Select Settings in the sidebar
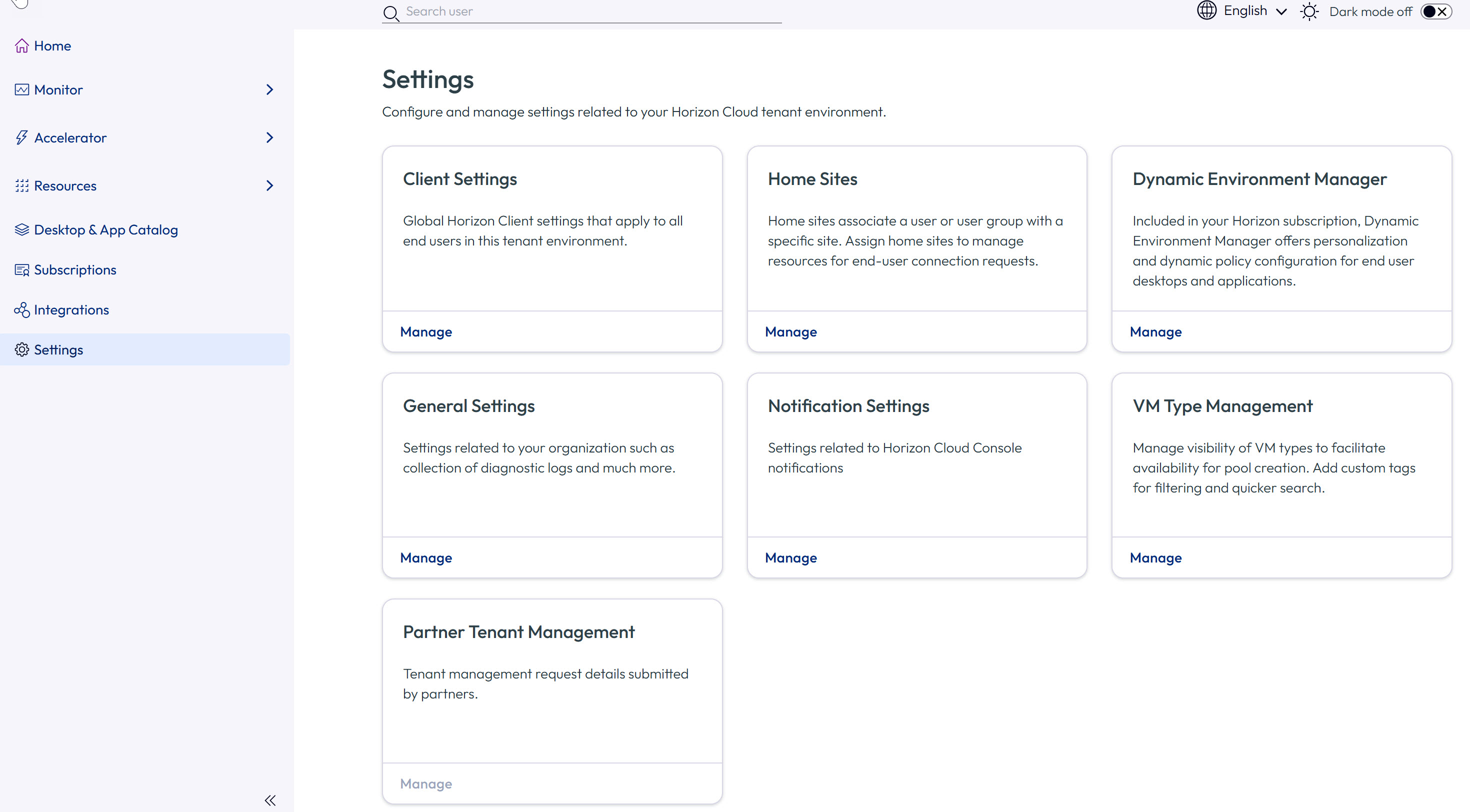1470x812 pixels. coord(145,350)
